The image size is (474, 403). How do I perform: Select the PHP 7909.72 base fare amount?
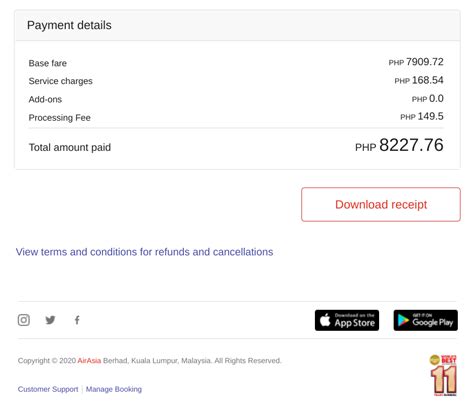(x=416, y=62)
